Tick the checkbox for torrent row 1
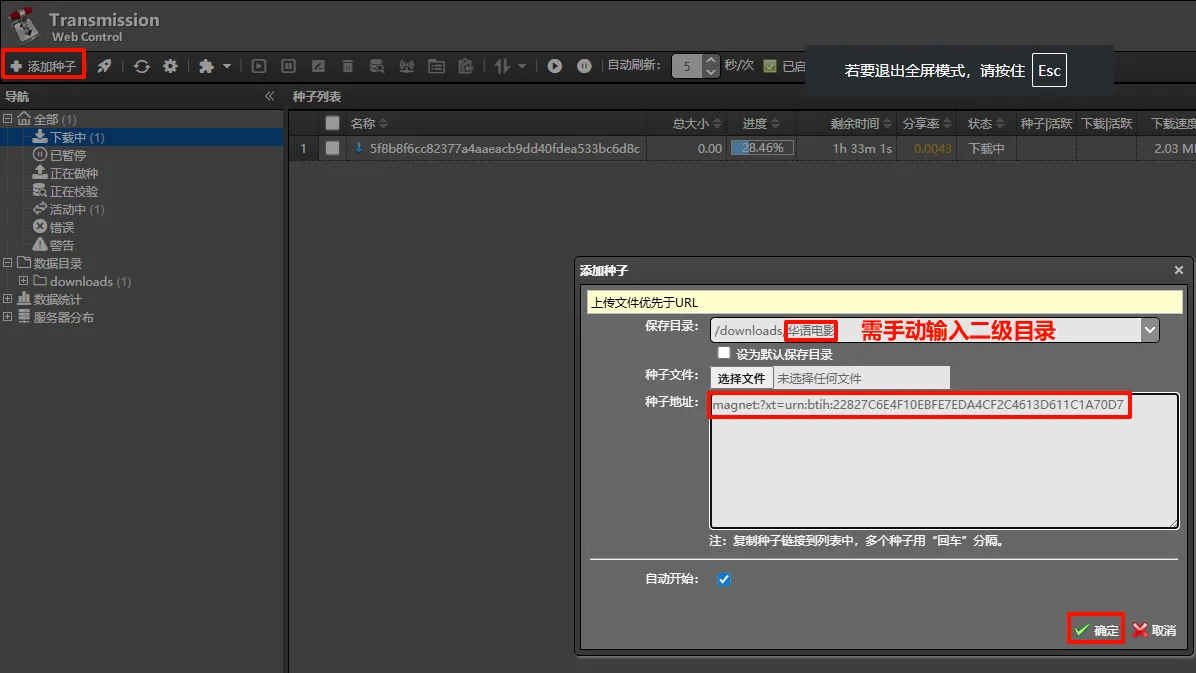 333,148
